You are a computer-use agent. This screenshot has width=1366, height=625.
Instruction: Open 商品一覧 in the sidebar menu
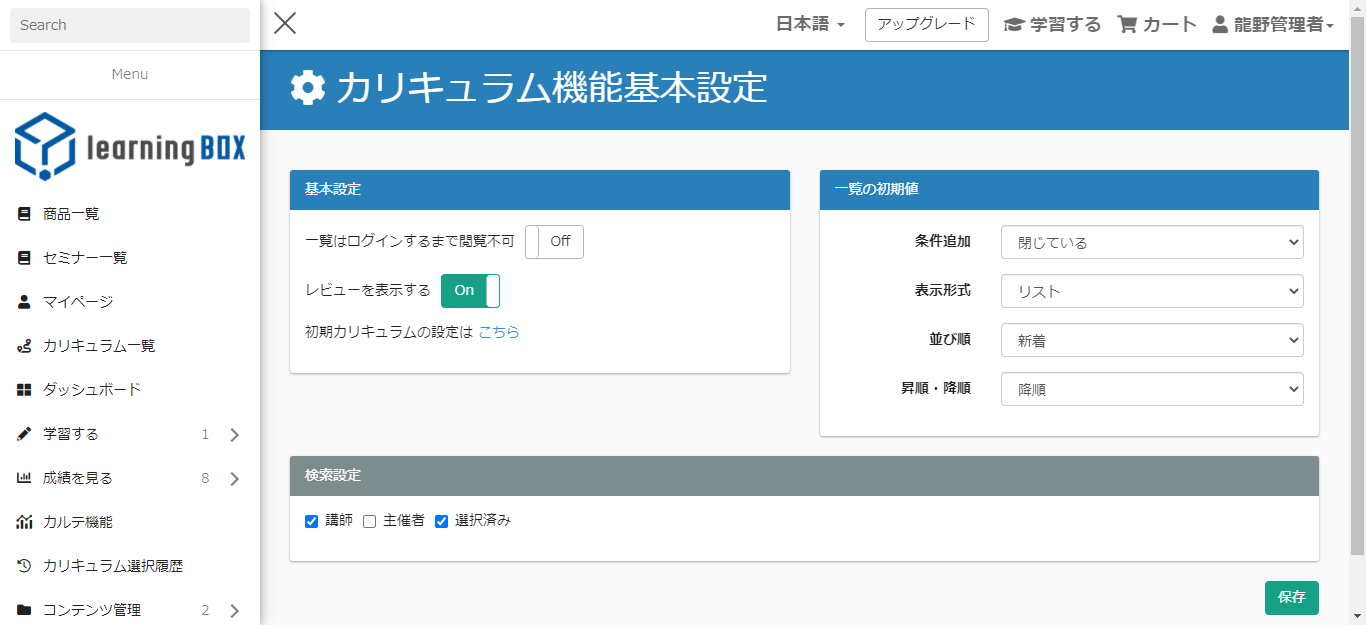pos(71,214)
